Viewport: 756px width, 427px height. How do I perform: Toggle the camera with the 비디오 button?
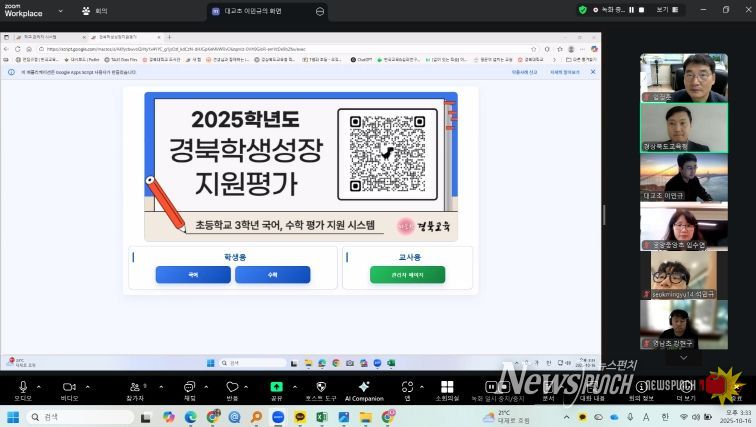pos(69,386)
